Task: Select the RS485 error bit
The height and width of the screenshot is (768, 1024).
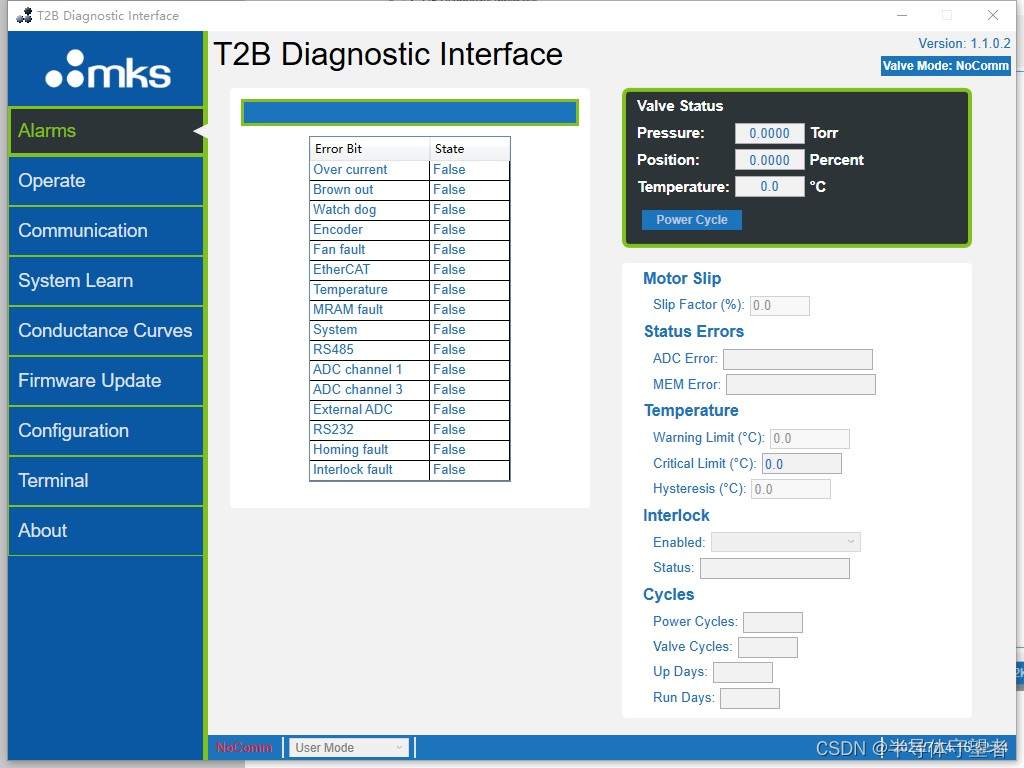Action: point(409,350)
